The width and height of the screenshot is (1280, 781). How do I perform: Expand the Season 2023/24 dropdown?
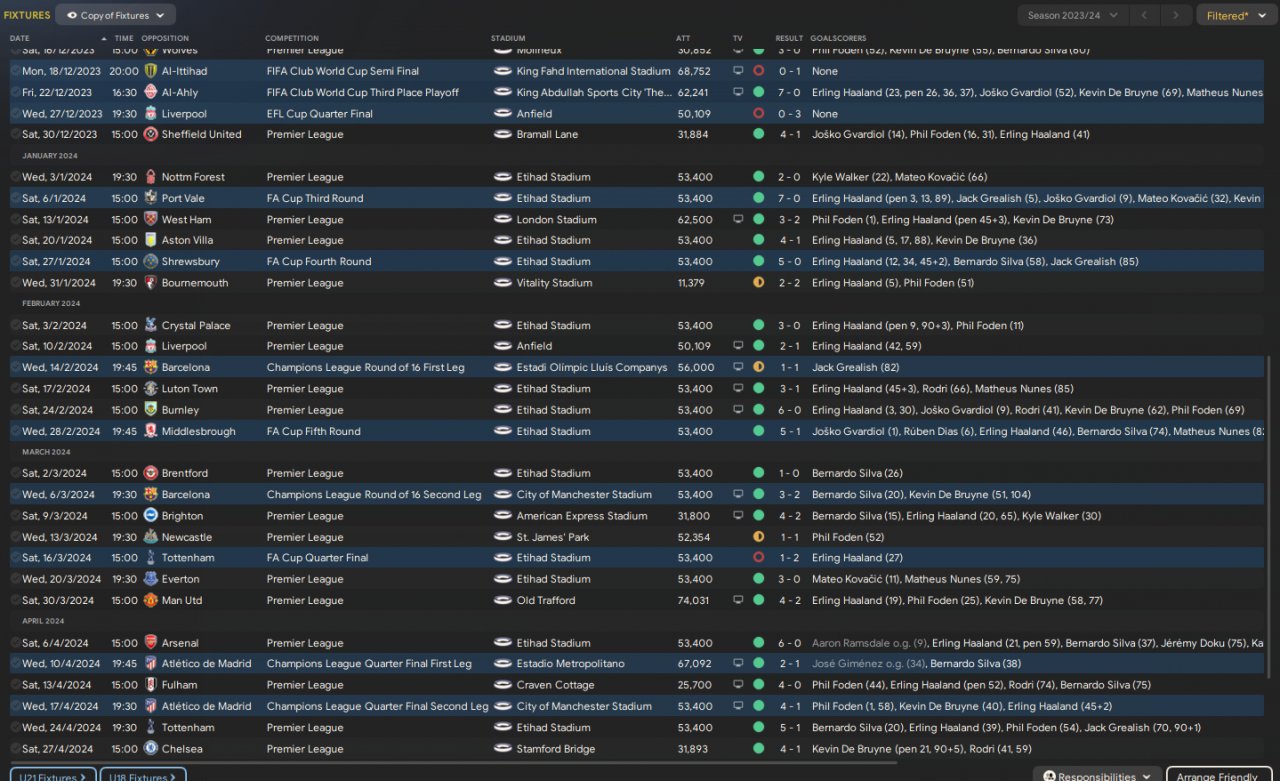click(x=1073, y=15)
